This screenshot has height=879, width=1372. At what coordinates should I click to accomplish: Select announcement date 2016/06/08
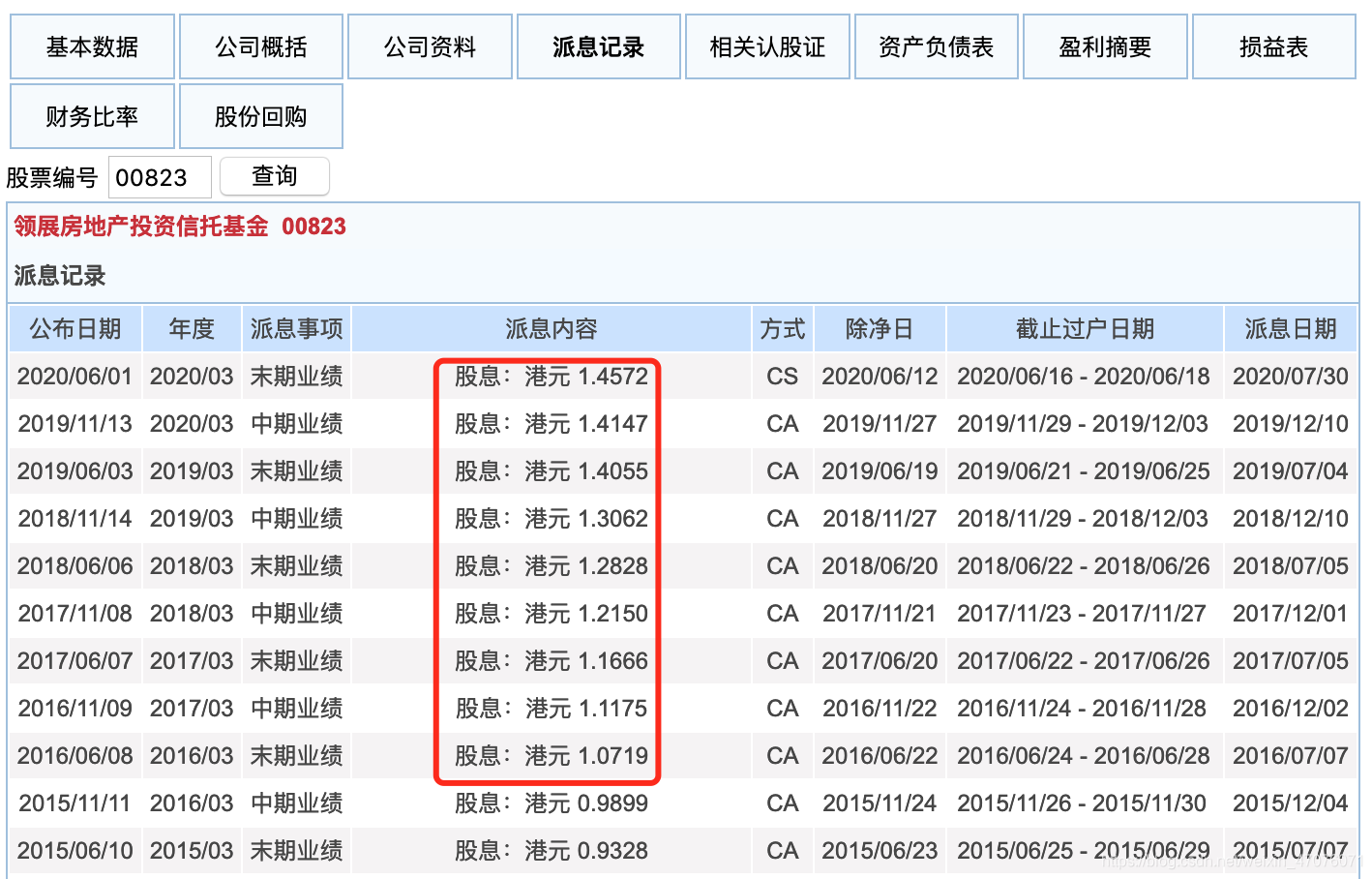[75, 756]
